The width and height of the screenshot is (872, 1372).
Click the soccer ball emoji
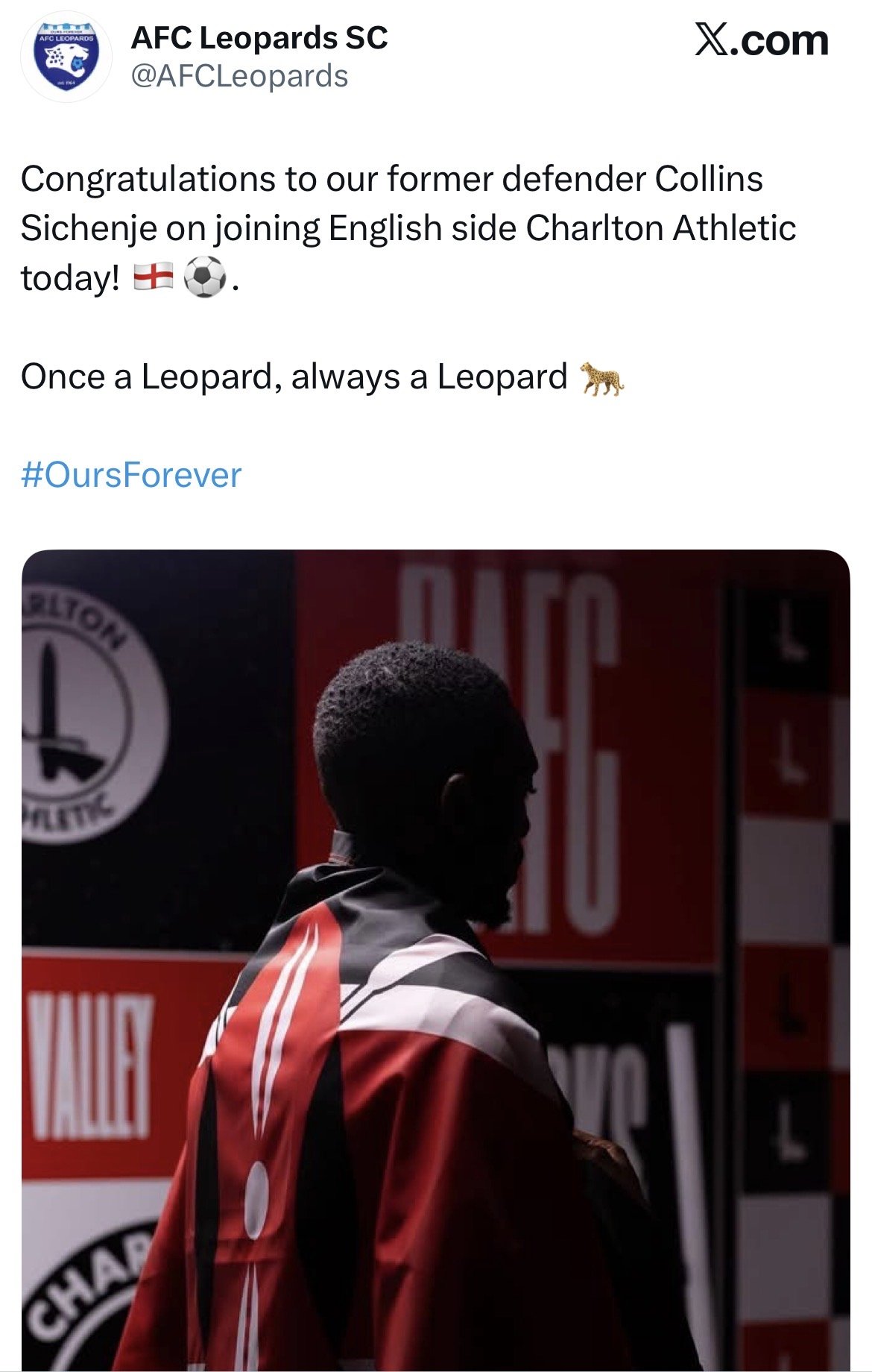pos(204,277)
